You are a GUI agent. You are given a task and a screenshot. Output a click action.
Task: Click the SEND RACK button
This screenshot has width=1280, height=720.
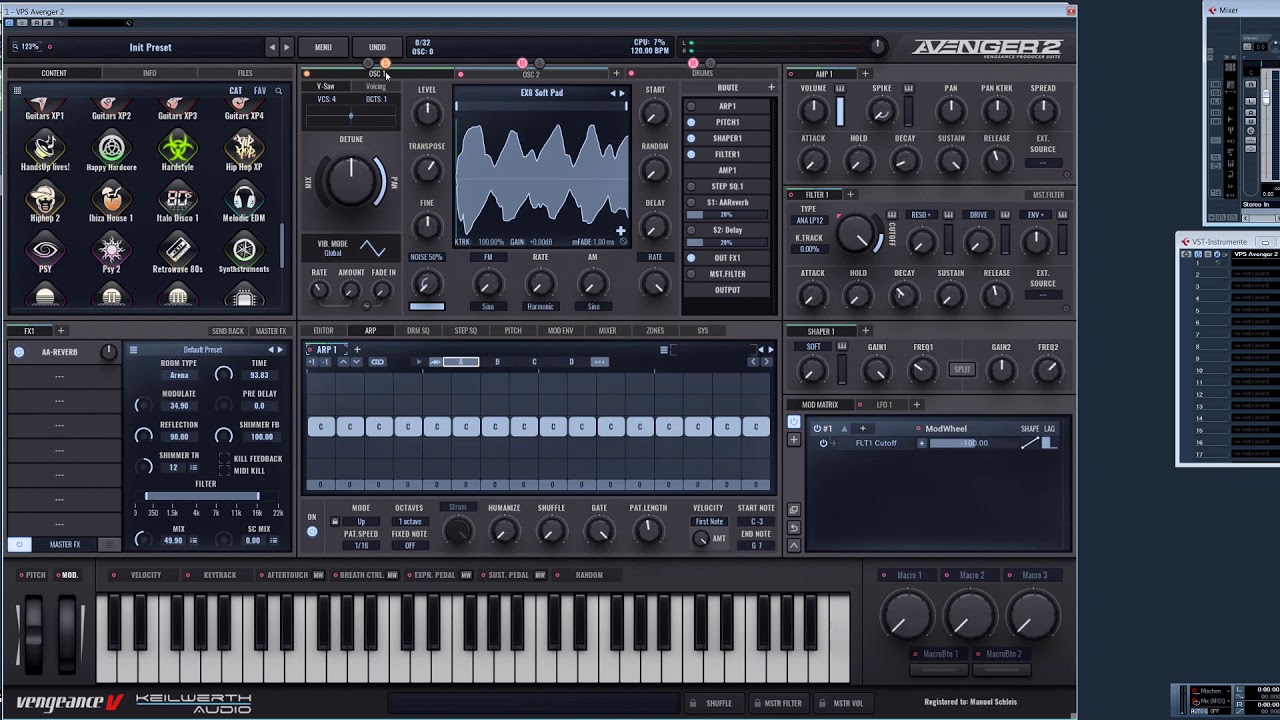227,331
